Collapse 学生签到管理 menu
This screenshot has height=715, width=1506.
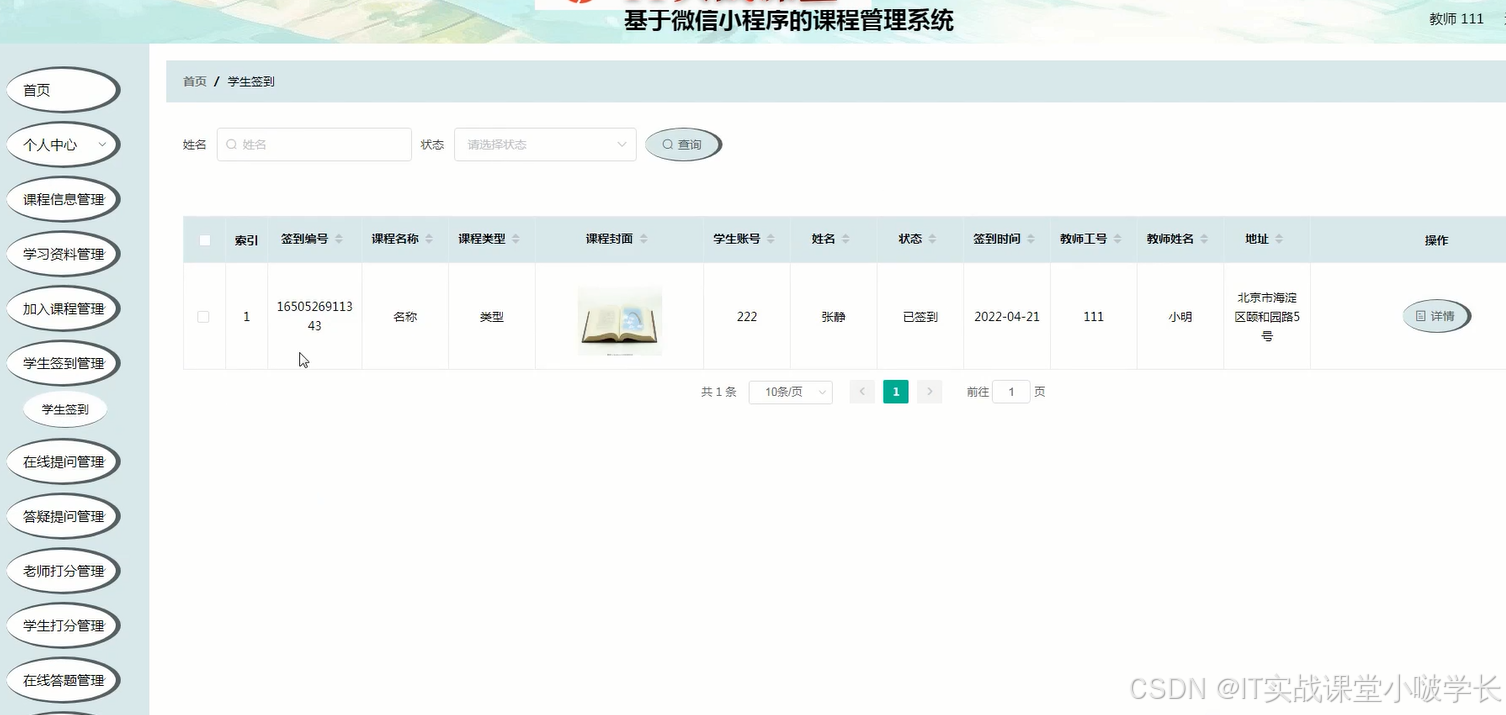click(x=63, y=363)
